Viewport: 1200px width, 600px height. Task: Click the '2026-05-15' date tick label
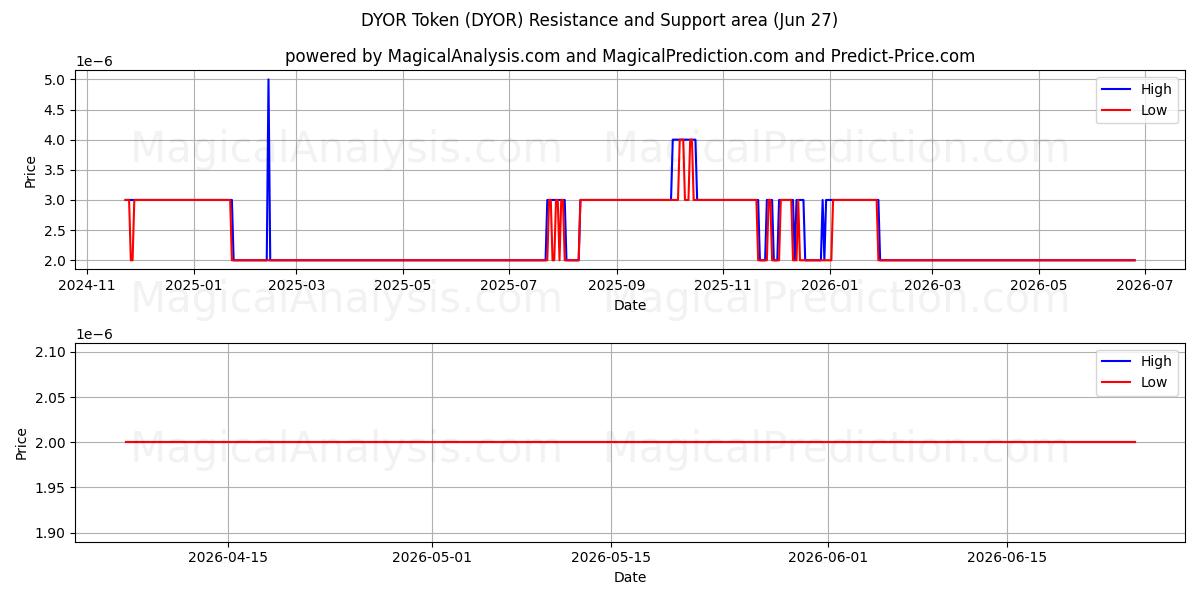[611, 558]
